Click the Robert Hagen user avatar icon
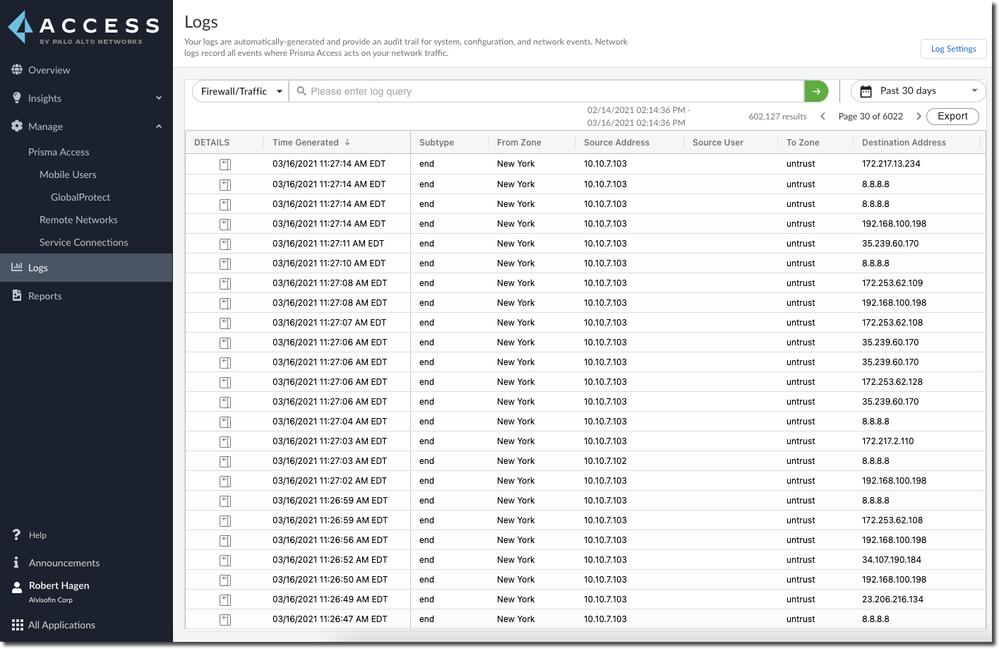 pos(17,587)
